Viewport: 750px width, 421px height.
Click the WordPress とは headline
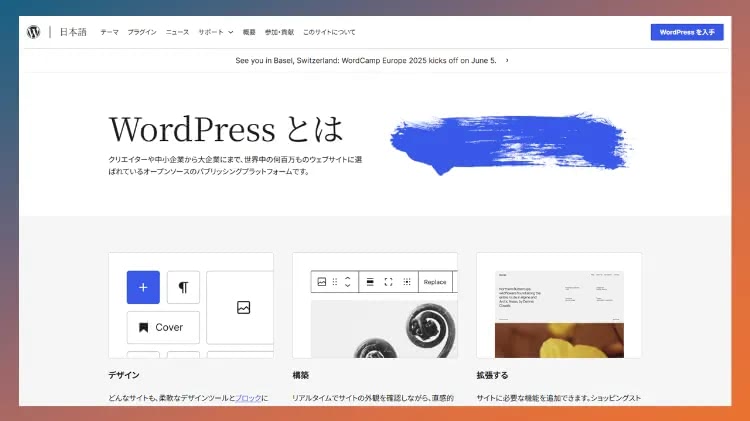(x=226, y=129)
